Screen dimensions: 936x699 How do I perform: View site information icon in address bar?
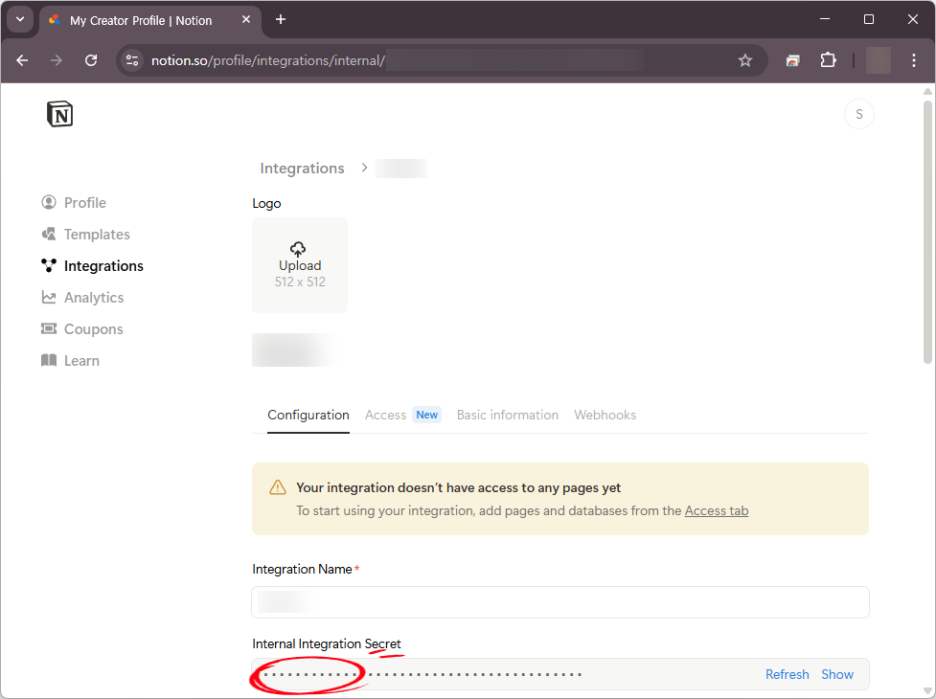pos(132,60)
